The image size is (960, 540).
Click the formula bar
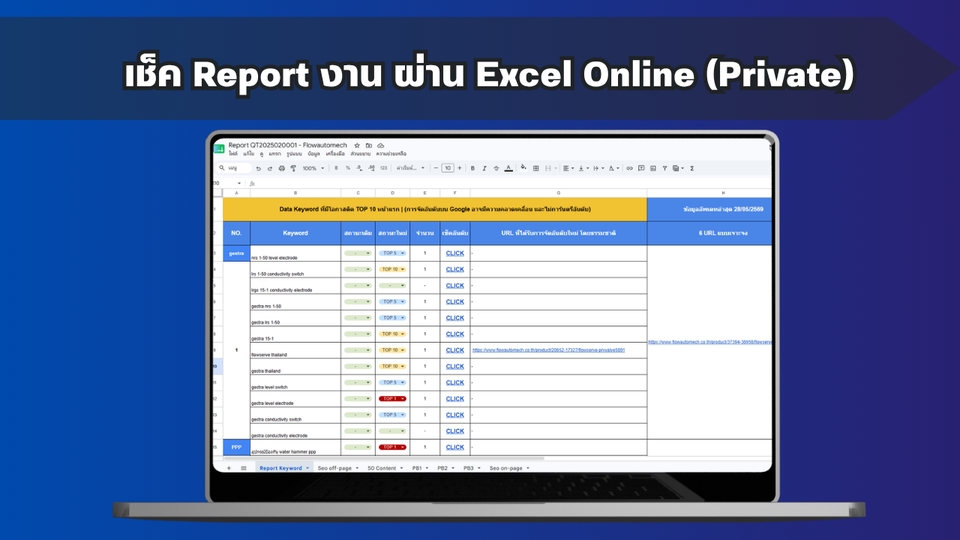tap(511, 183)
